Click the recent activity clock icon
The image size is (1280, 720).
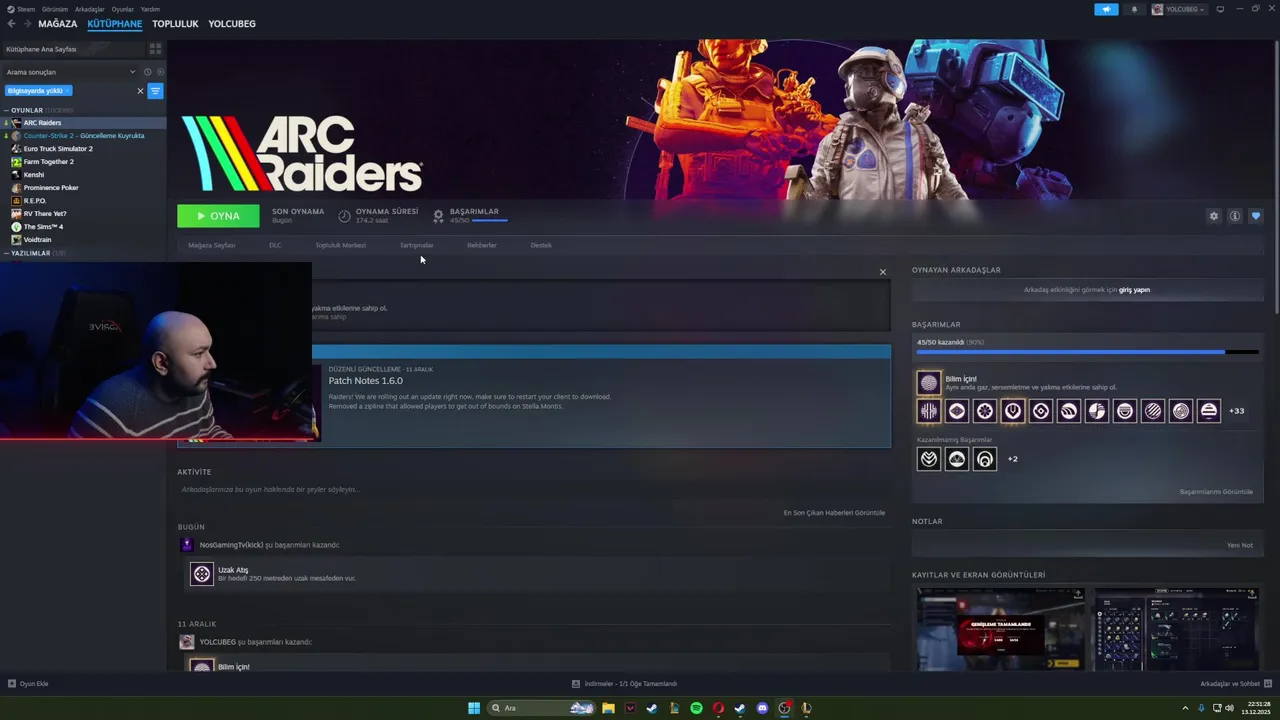point(147,72)
